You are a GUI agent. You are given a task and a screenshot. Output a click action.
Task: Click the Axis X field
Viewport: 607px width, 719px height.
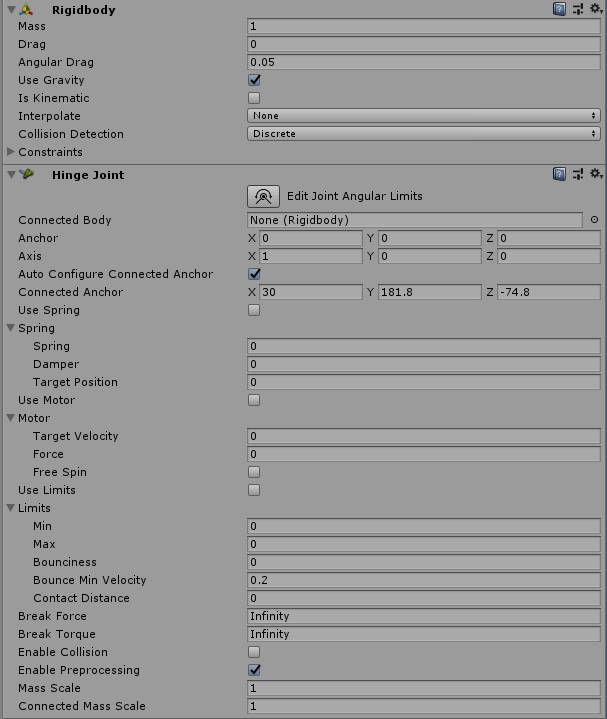(311, 256)
